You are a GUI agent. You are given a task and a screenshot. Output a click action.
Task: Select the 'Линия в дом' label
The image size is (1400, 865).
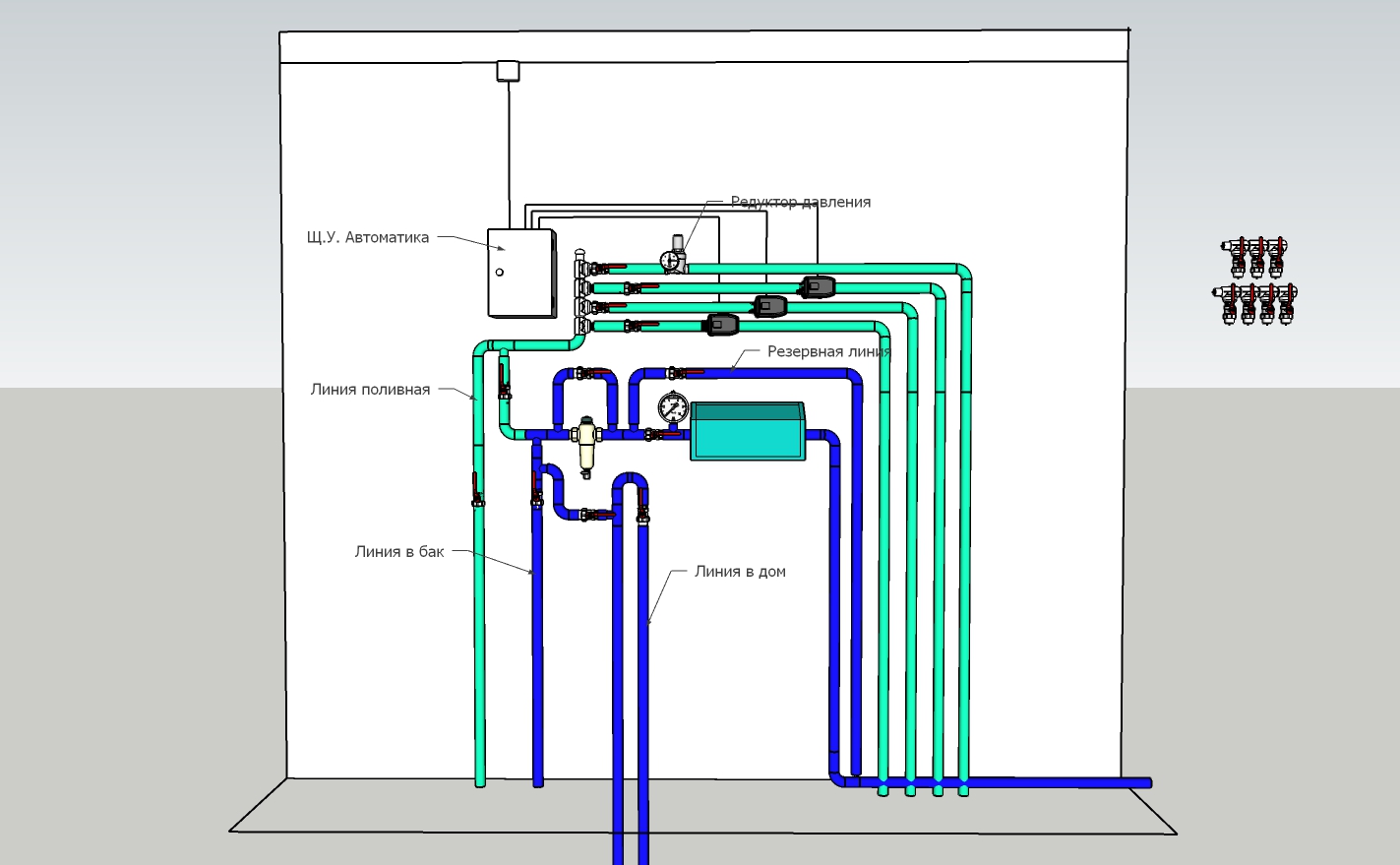740,571
